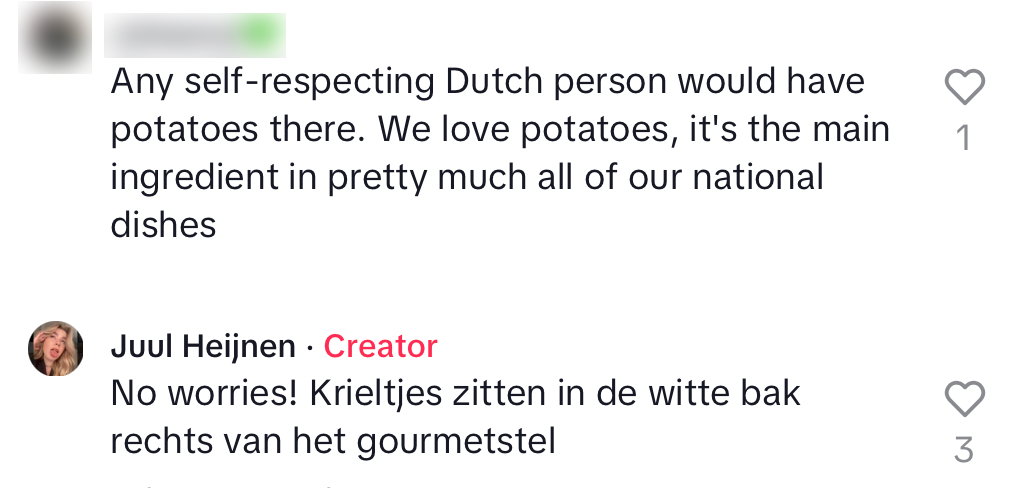Select the line starting 'Any self-respecting Dutch'
The image size is (1020, 488).
pos(487,81)
